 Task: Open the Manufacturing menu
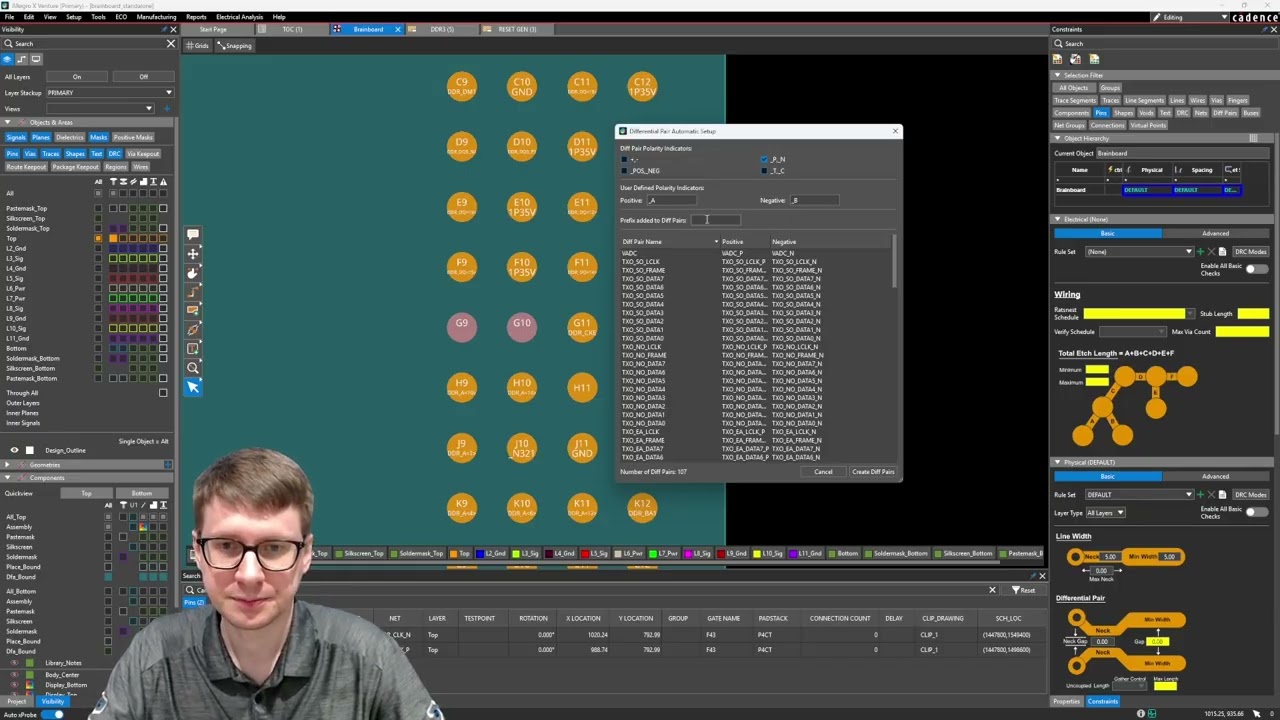(x=156, y=17)
